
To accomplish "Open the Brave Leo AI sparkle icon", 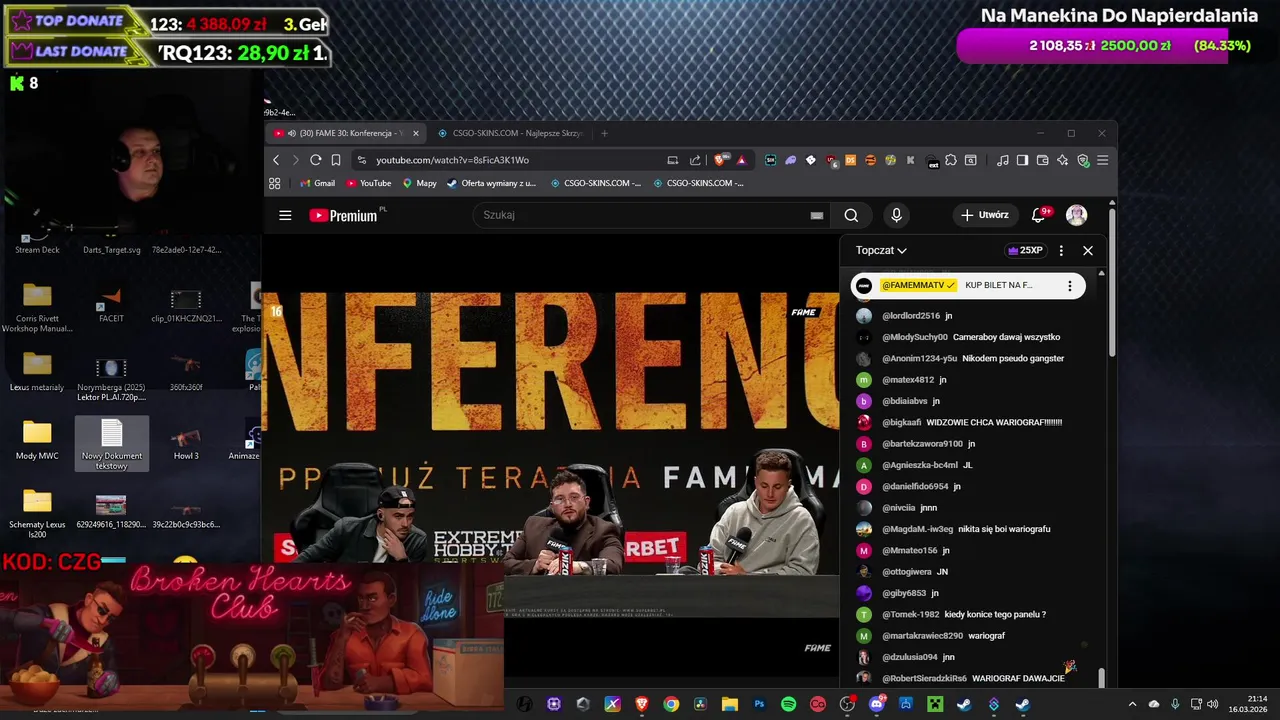I will click(x=1063, y=160).
